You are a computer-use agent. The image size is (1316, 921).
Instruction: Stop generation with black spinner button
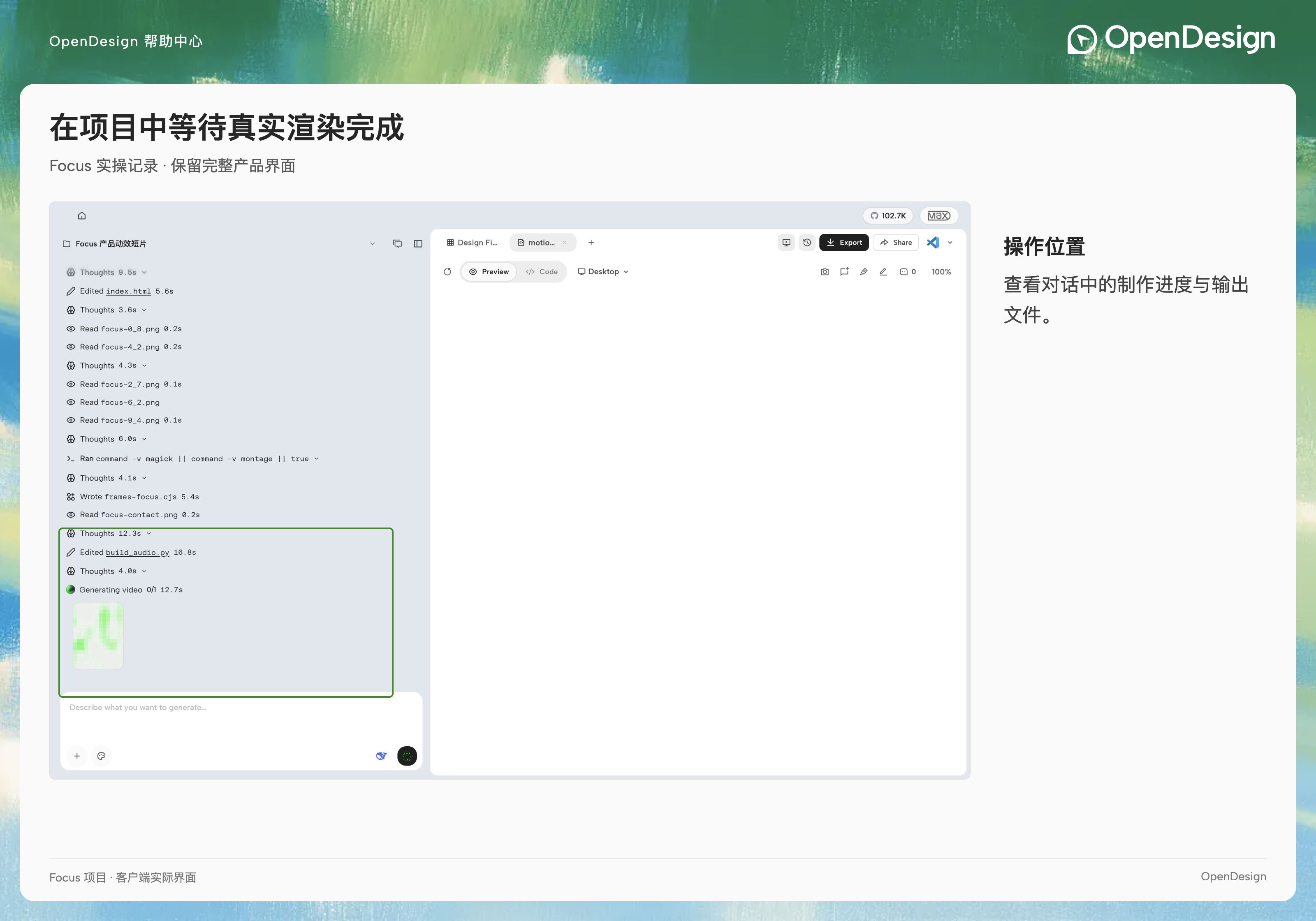pos(407,756)
